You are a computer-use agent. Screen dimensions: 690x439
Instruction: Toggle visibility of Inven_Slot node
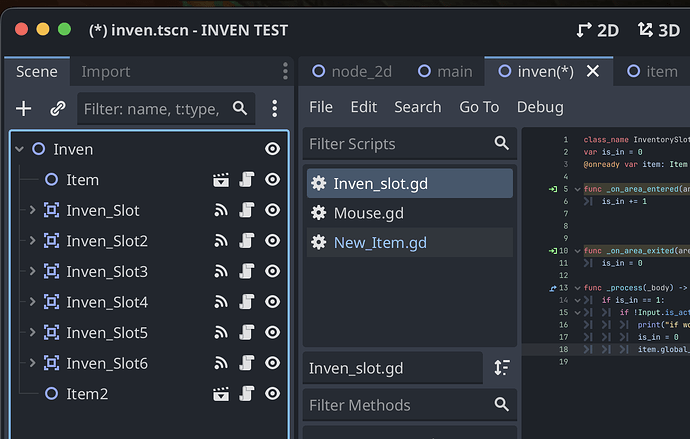(272, 210)
